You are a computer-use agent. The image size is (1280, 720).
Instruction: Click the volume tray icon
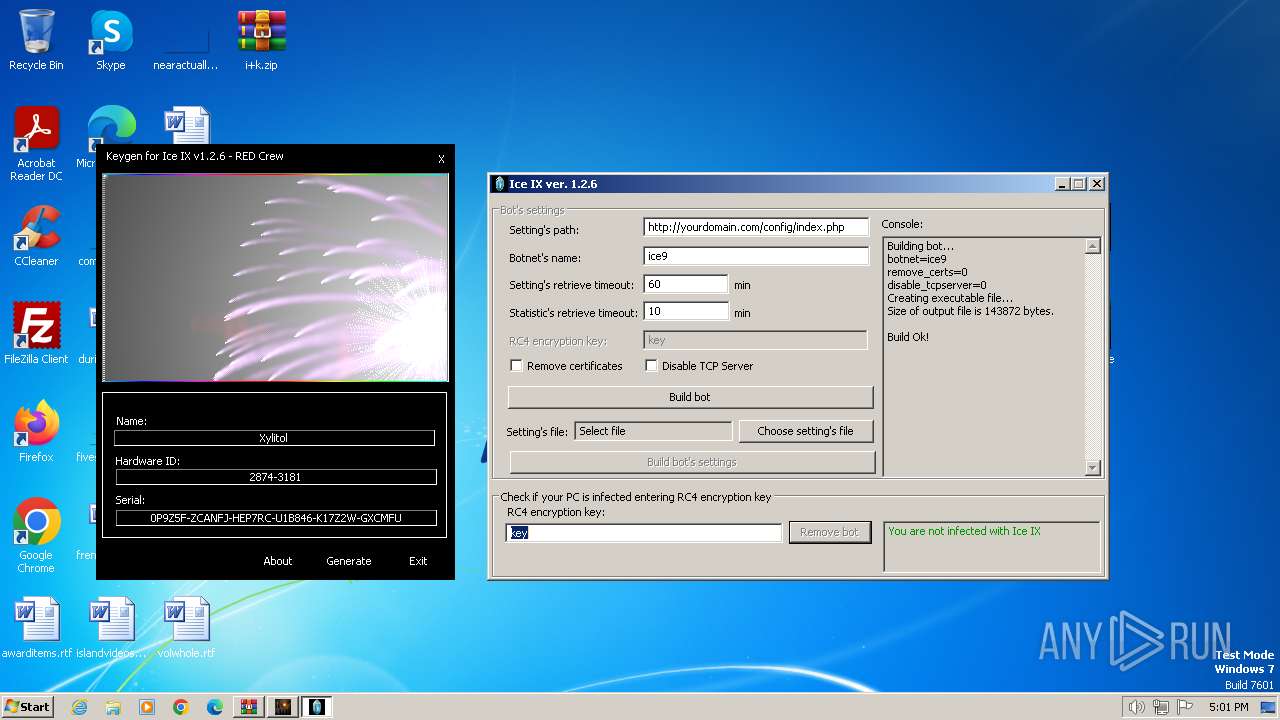pyautogui.click(x=1136, y=707)
